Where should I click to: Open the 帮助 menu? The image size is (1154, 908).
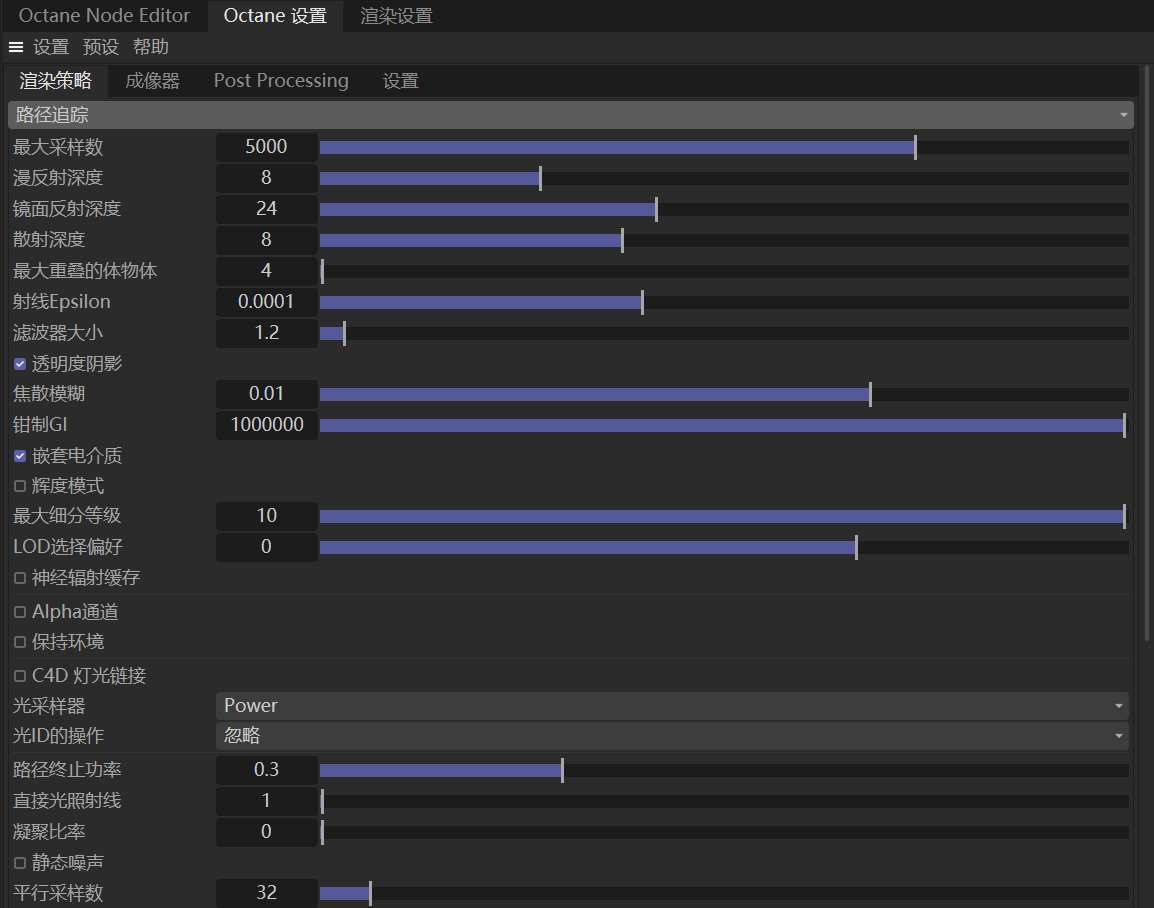point(150,47)
